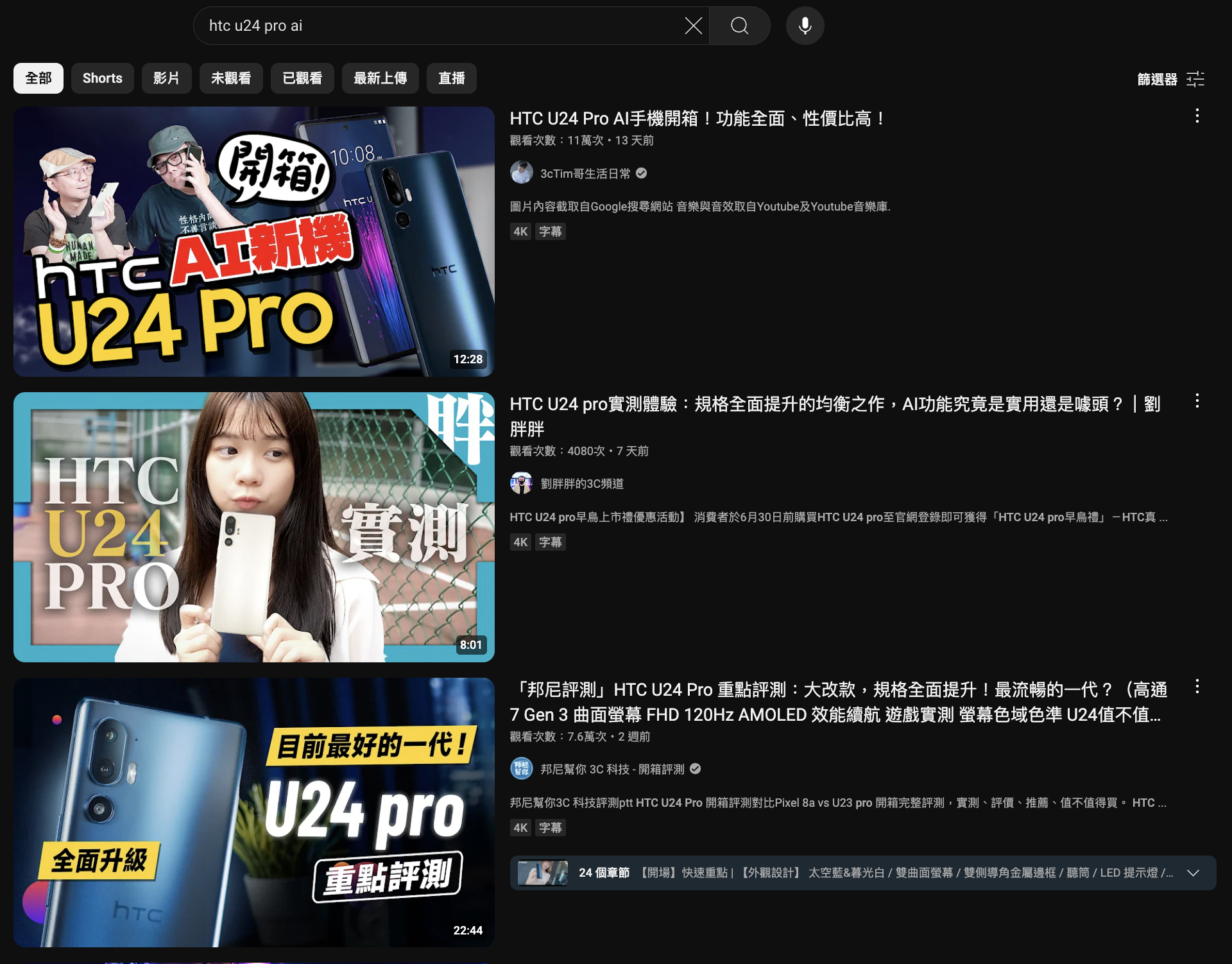
Task: Click the small chapter preview thumbnail
Action: pos(543,873)
